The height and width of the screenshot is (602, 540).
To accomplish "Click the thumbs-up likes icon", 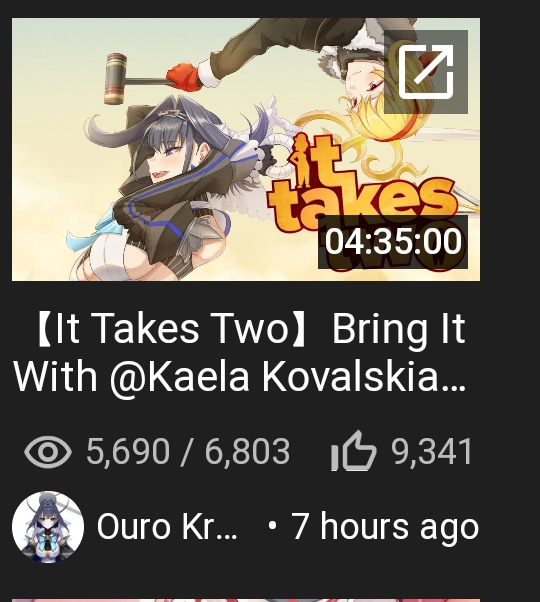I will [353, 450].
